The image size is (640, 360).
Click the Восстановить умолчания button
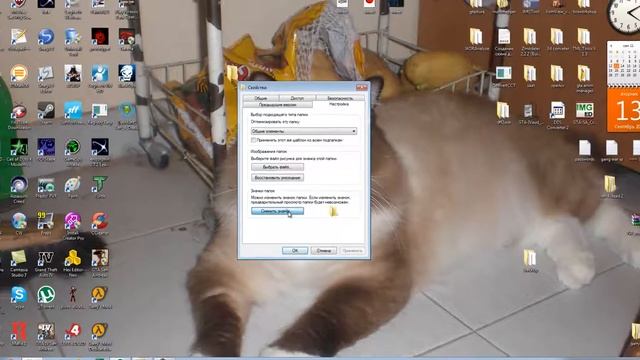pos(277,178)
